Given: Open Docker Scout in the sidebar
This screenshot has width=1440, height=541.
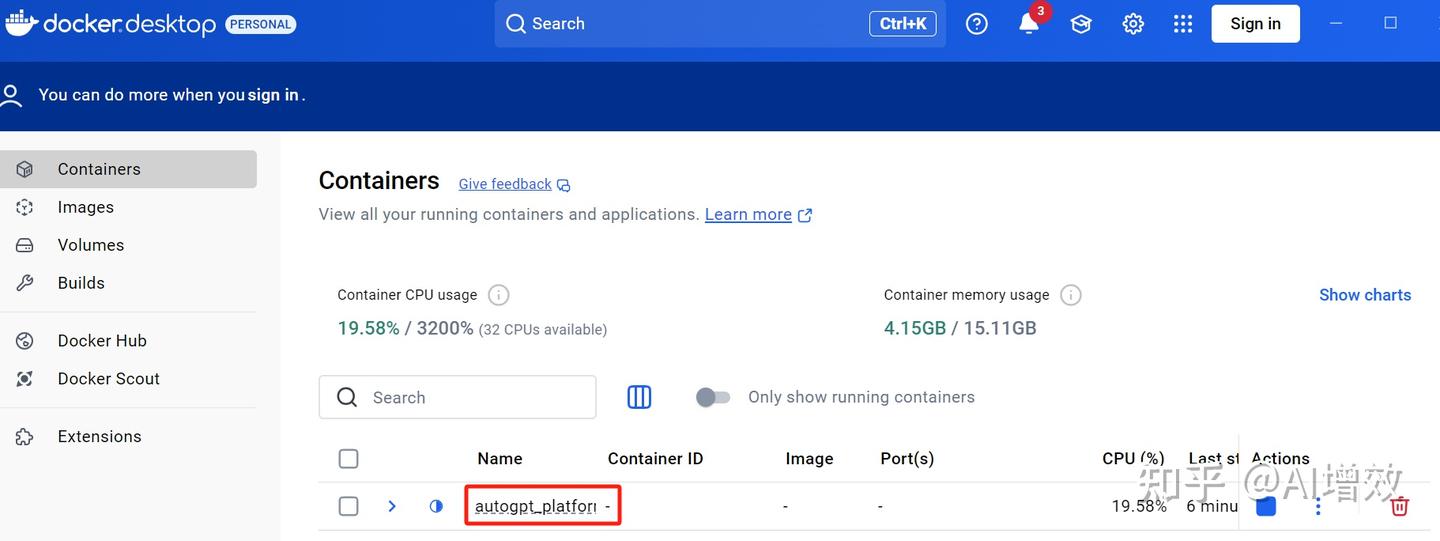Looking at the screenshot, I should click(x=128, y=379).
